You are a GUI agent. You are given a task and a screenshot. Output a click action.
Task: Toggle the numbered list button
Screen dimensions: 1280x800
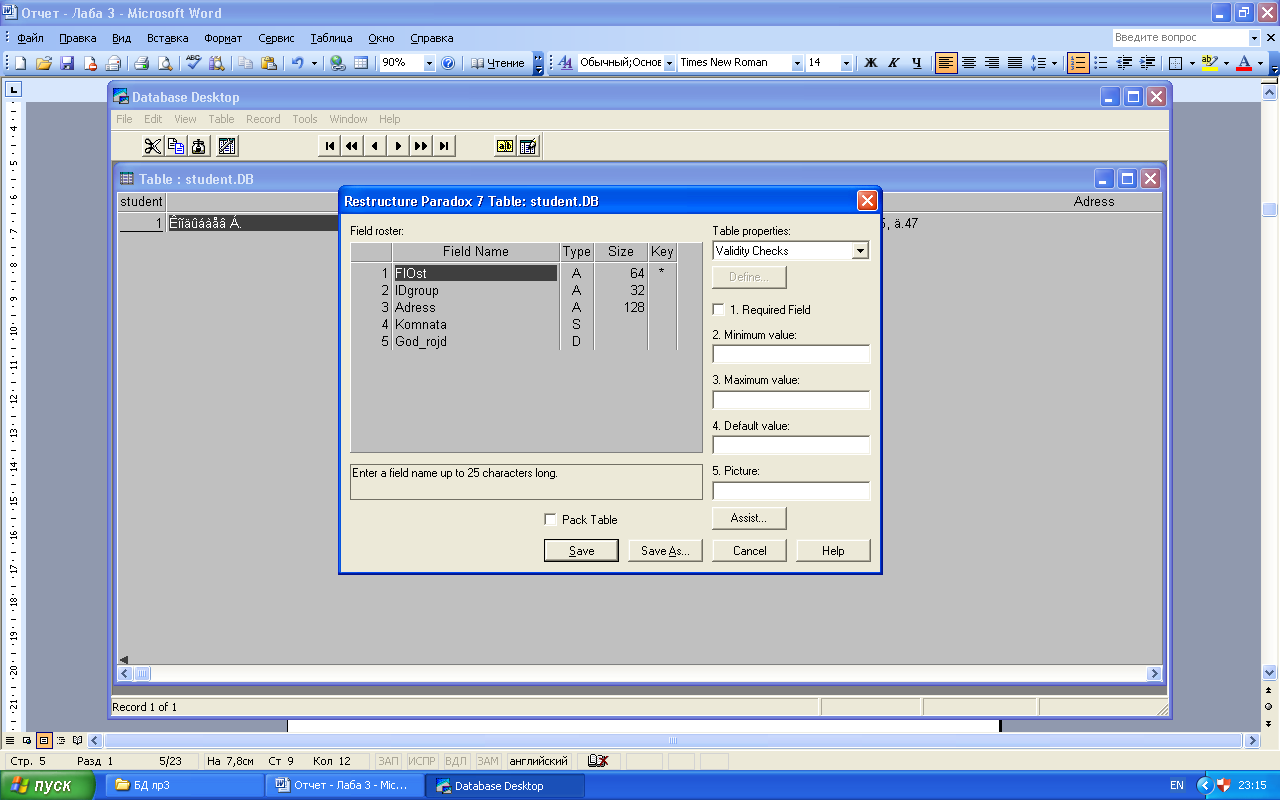pyautogui.click(x=1077, y=63)
